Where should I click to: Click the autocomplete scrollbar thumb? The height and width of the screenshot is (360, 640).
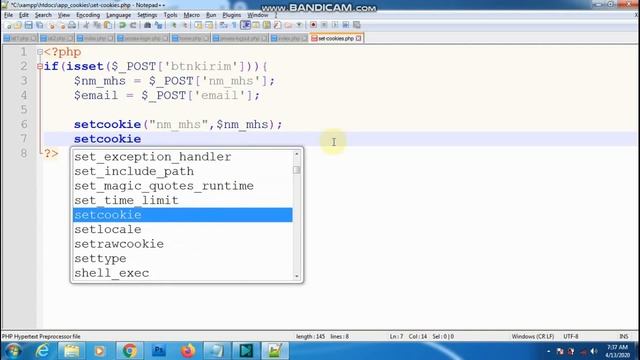tap(297, 169)
